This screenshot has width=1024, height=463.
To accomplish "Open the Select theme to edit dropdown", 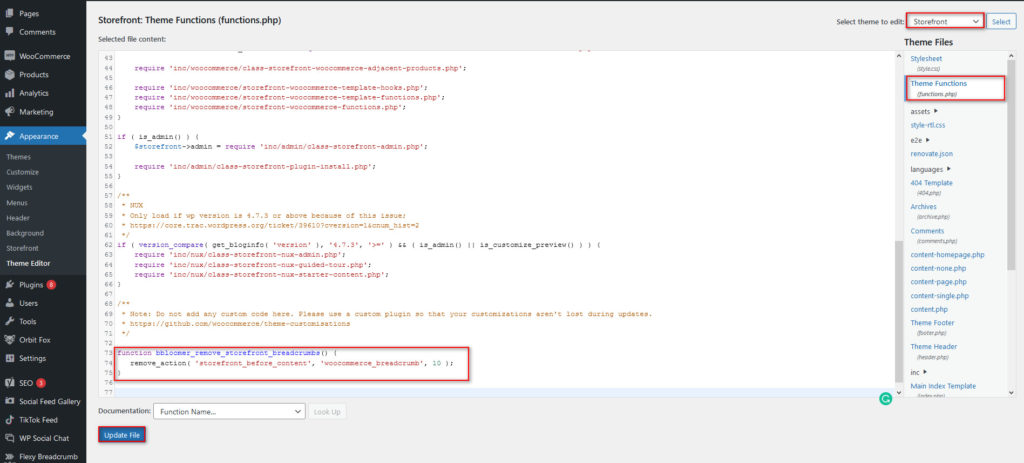I will 945,22.
